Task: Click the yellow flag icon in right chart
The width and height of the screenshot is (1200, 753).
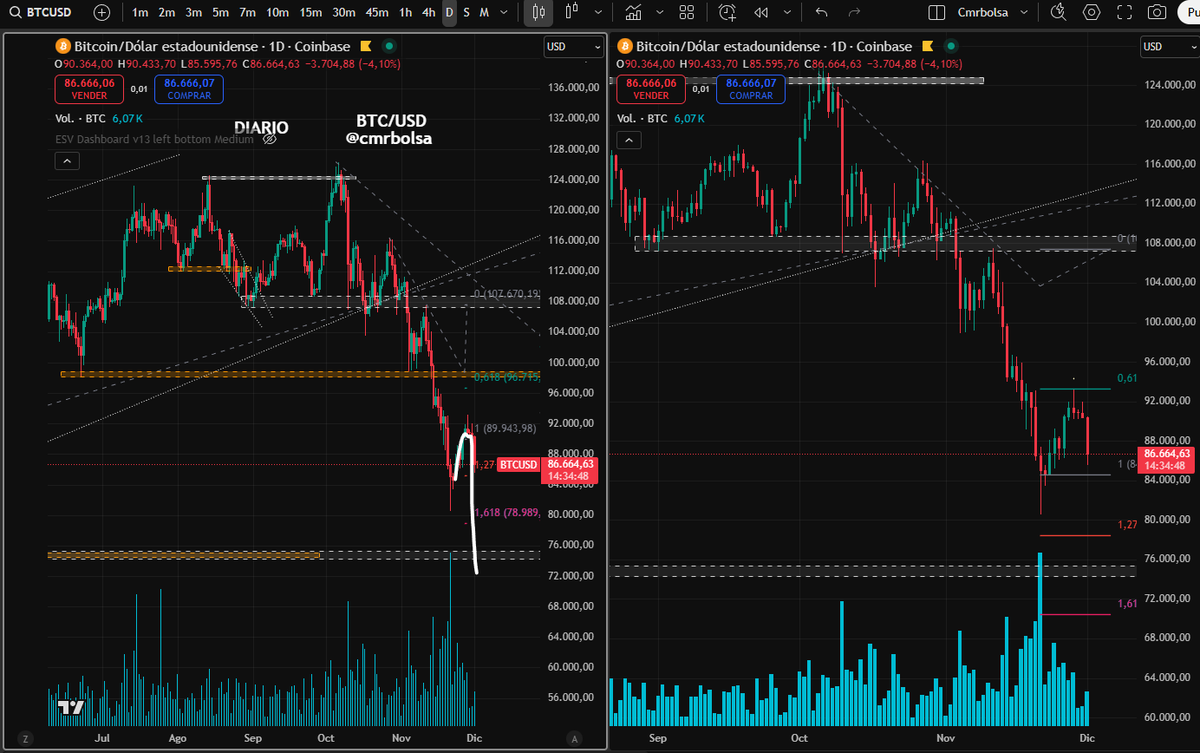Action: click(930, 47)
